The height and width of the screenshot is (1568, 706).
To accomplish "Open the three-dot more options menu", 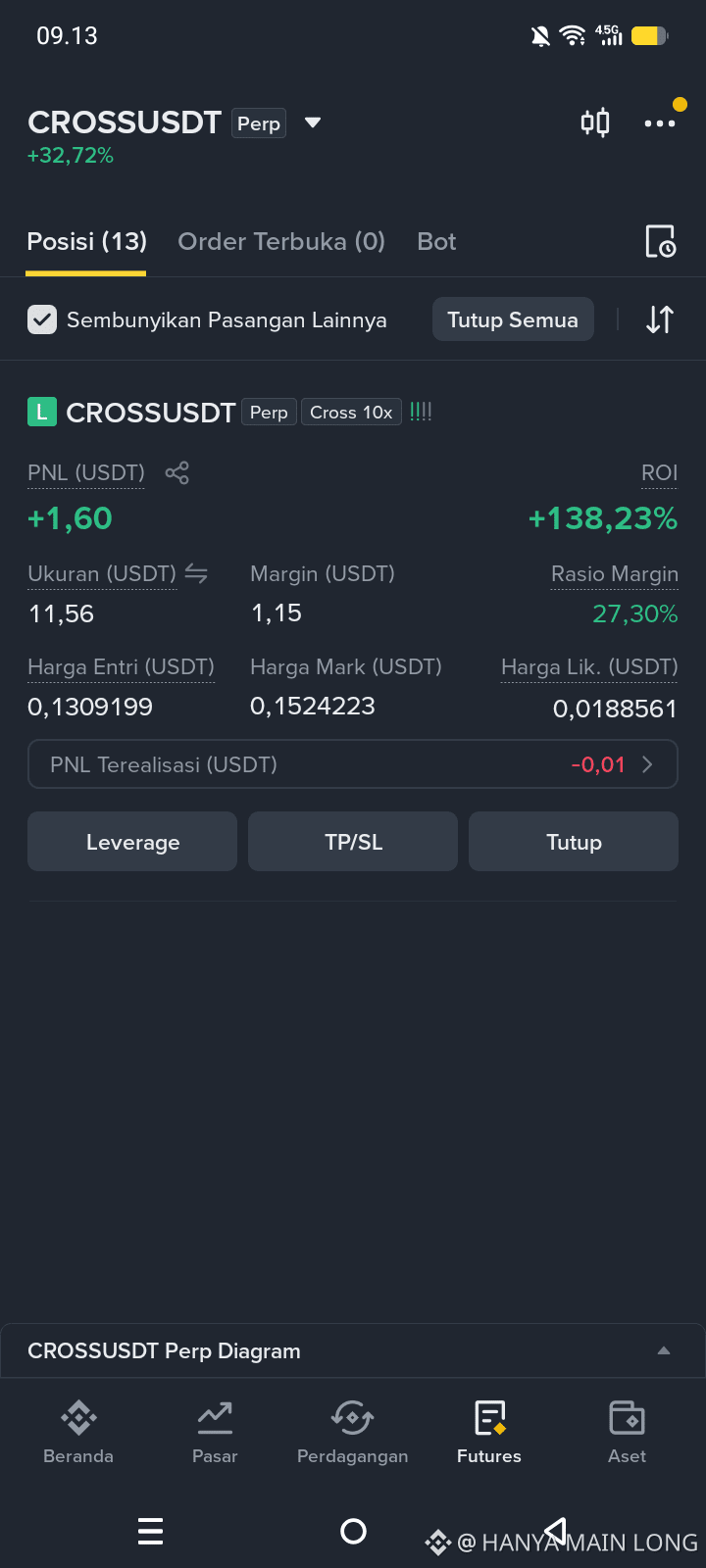I will click(660, 123).
